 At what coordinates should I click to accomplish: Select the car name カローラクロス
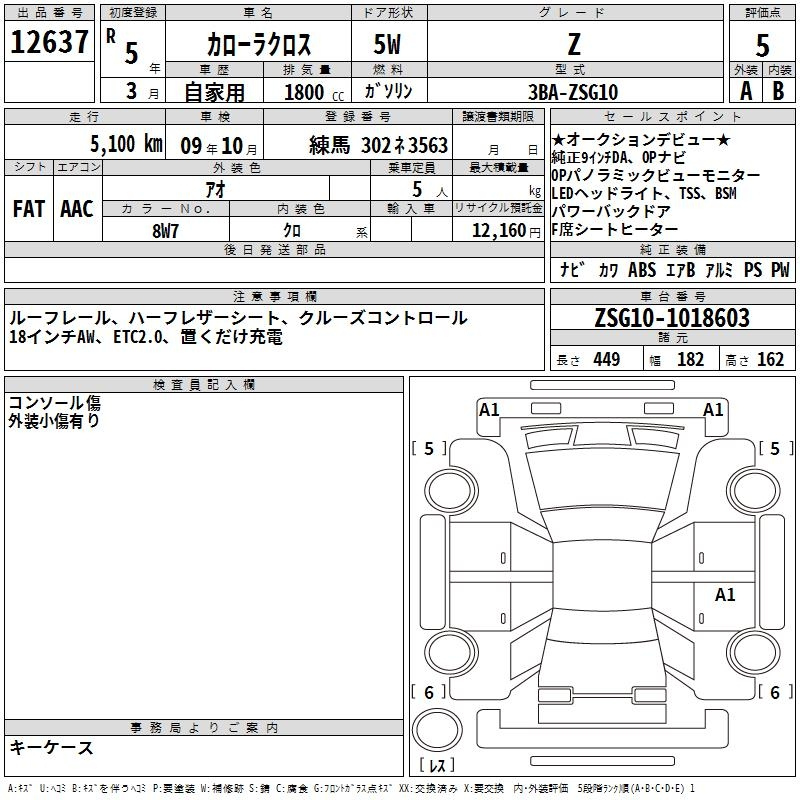click(258, 44)
